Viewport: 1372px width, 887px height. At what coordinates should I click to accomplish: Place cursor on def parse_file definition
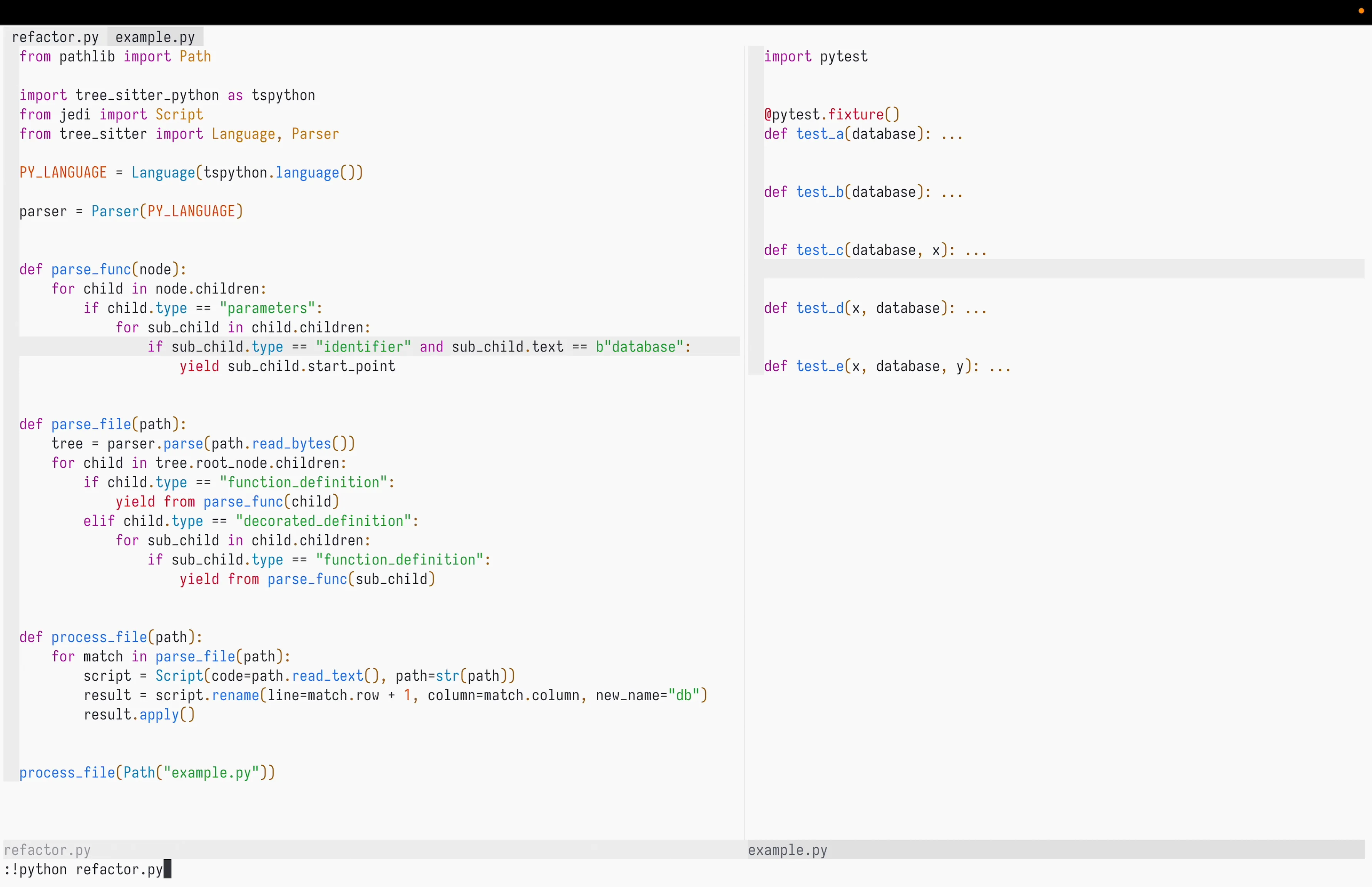point(91,425)
